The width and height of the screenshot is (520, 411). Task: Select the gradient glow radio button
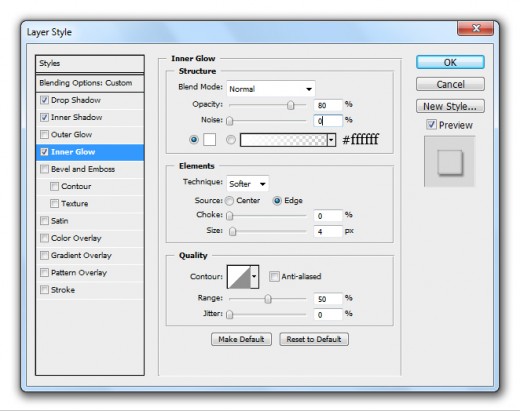[x=231, y=139]
